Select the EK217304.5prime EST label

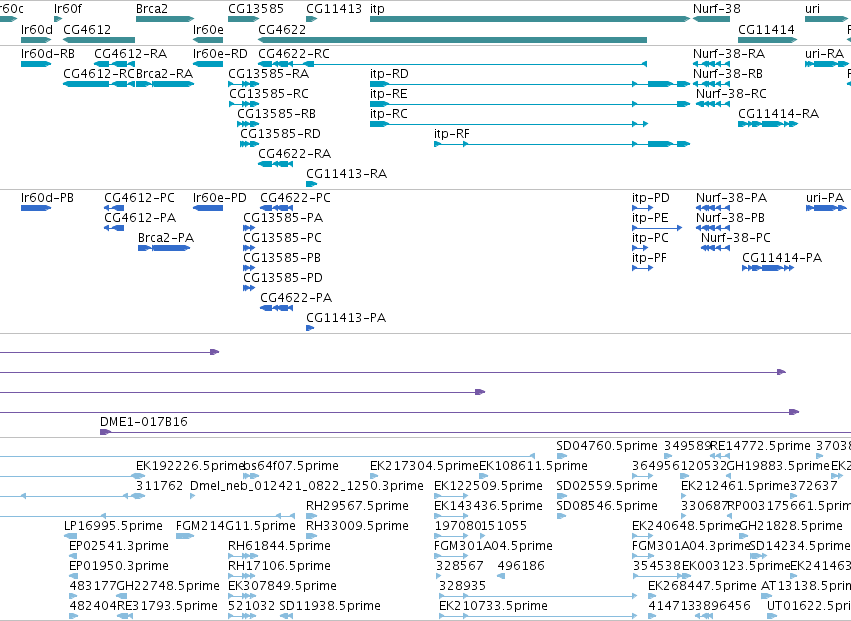(x=424, y=466)
